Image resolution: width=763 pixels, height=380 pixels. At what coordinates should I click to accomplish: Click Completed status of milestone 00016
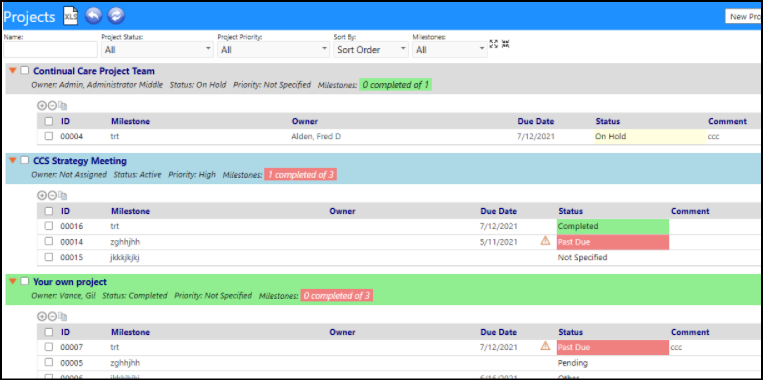pos(613,226)
